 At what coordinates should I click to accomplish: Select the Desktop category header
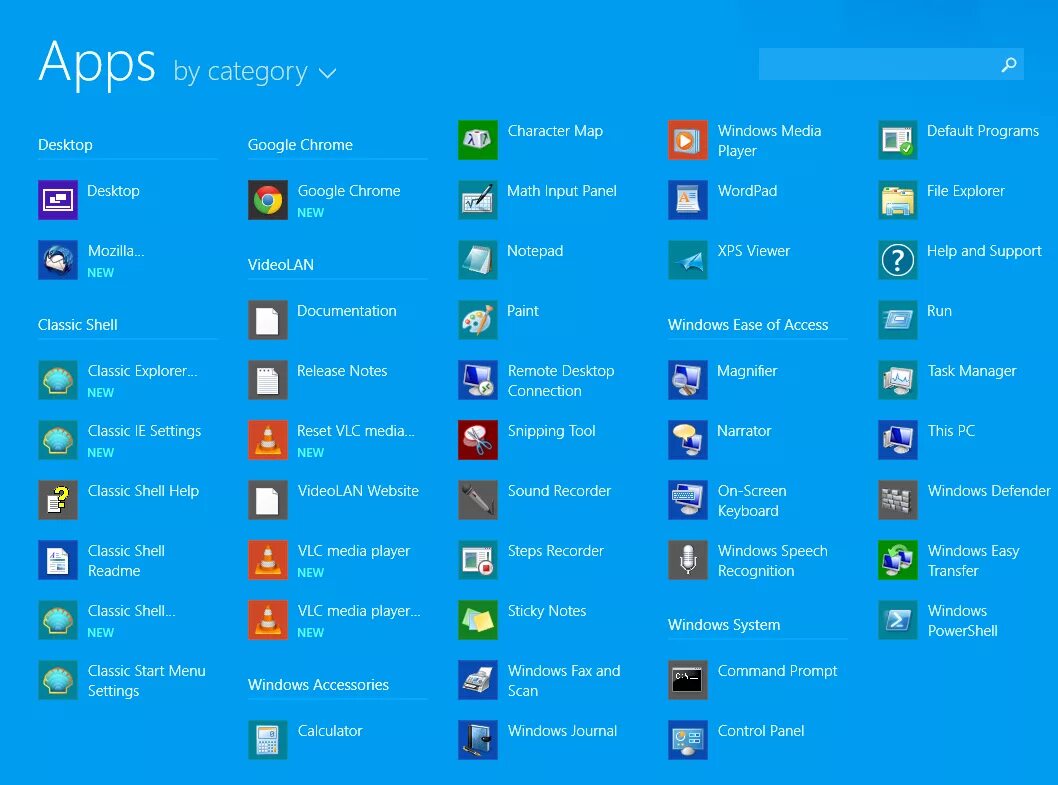(65, 145)
